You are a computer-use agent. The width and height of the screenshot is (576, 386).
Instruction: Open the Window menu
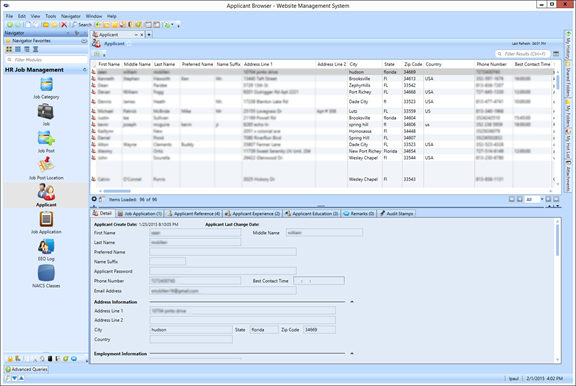[x=94, y=16]
